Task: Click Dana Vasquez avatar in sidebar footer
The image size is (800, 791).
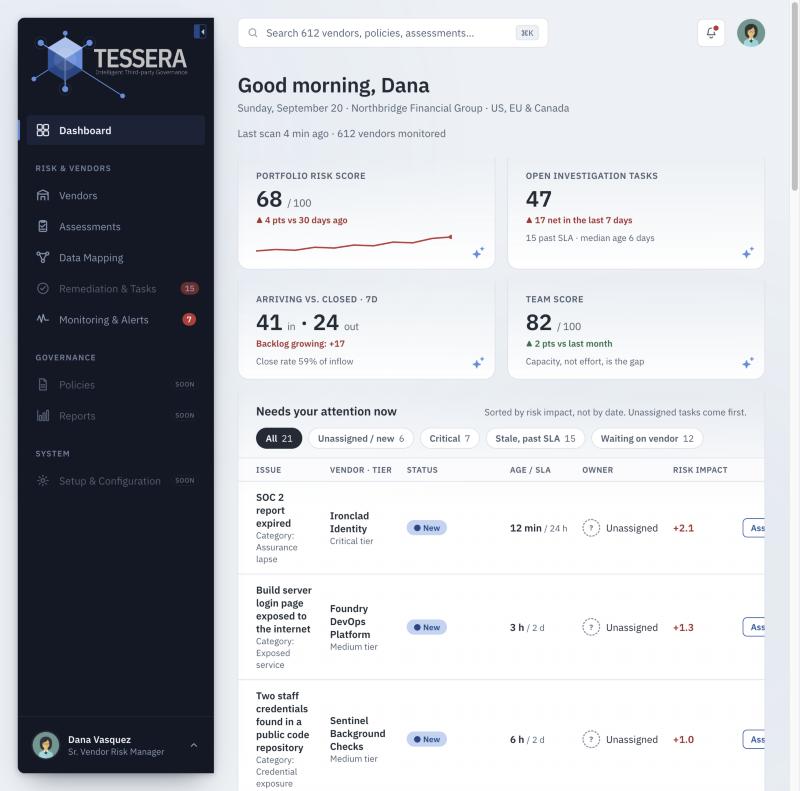Action: [46, 745]
